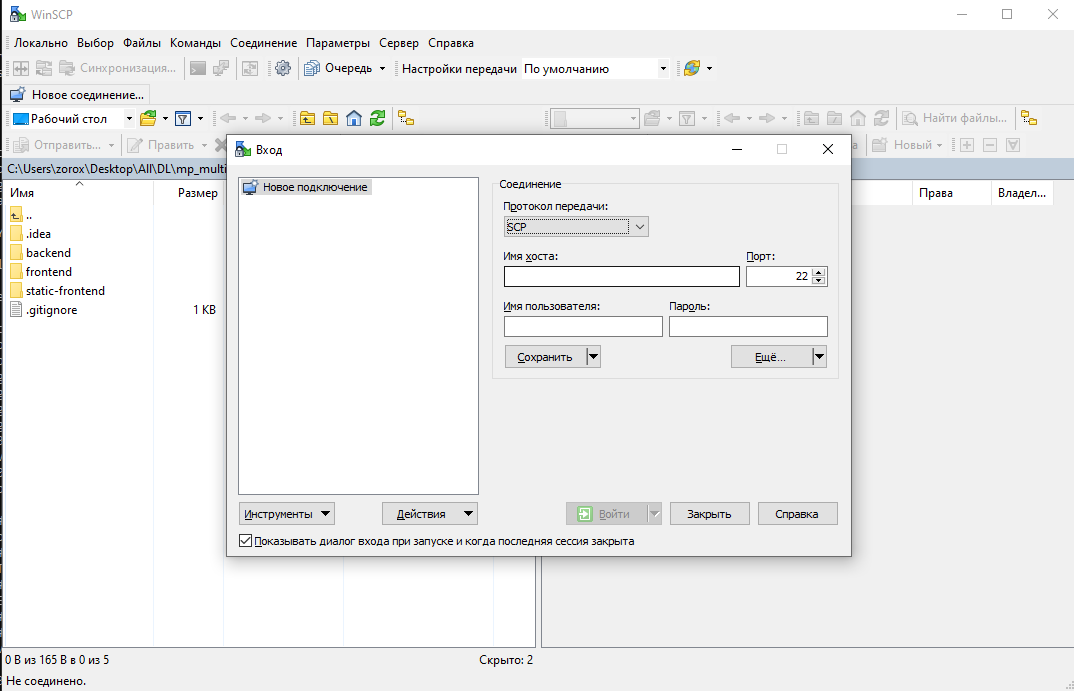Image resolution: width=1074 pixels, height=691 pixels.
Task: Open Настройки передачи По умолчанию dropdown
Action: [663, 68]
